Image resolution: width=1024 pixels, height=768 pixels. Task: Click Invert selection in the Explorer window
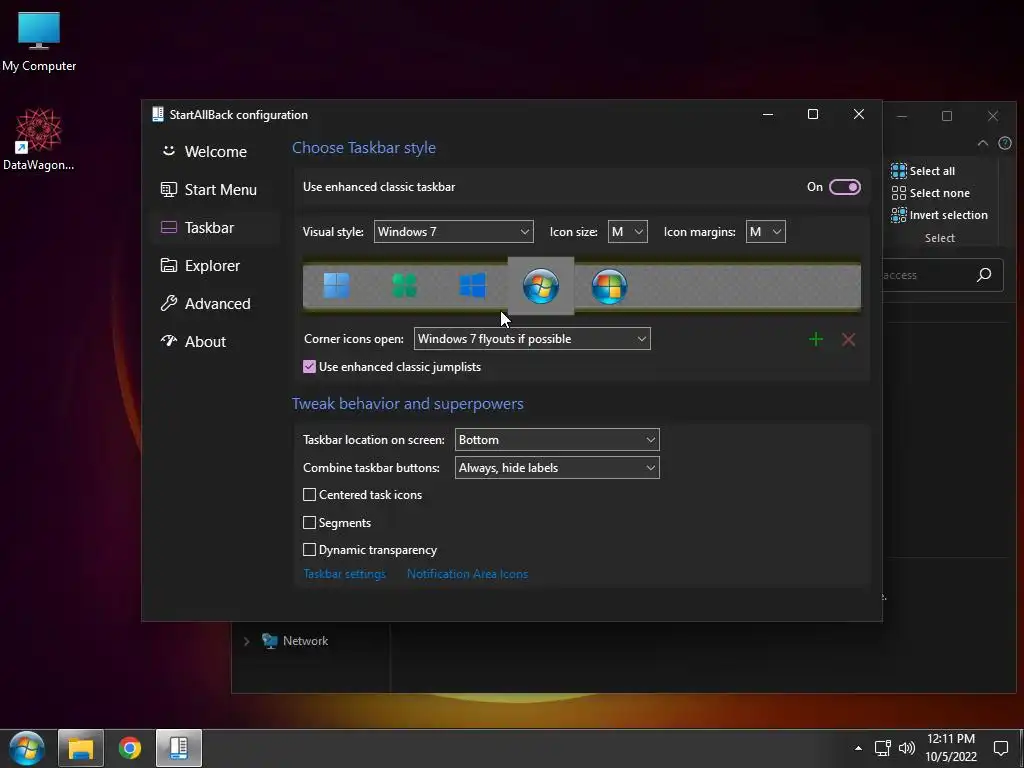[x=939, y=215]
